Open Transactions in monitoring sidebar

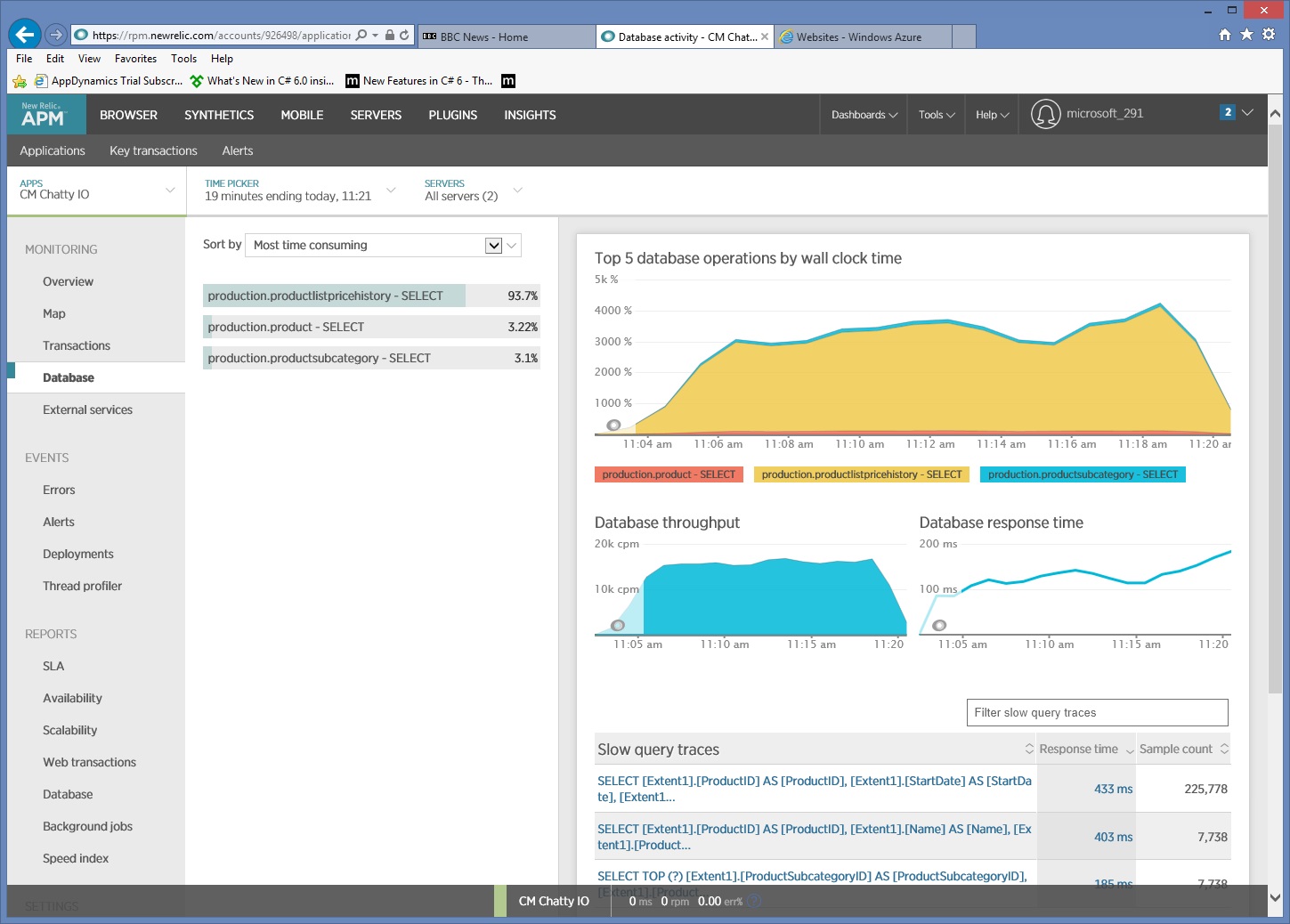click(77, 345)
